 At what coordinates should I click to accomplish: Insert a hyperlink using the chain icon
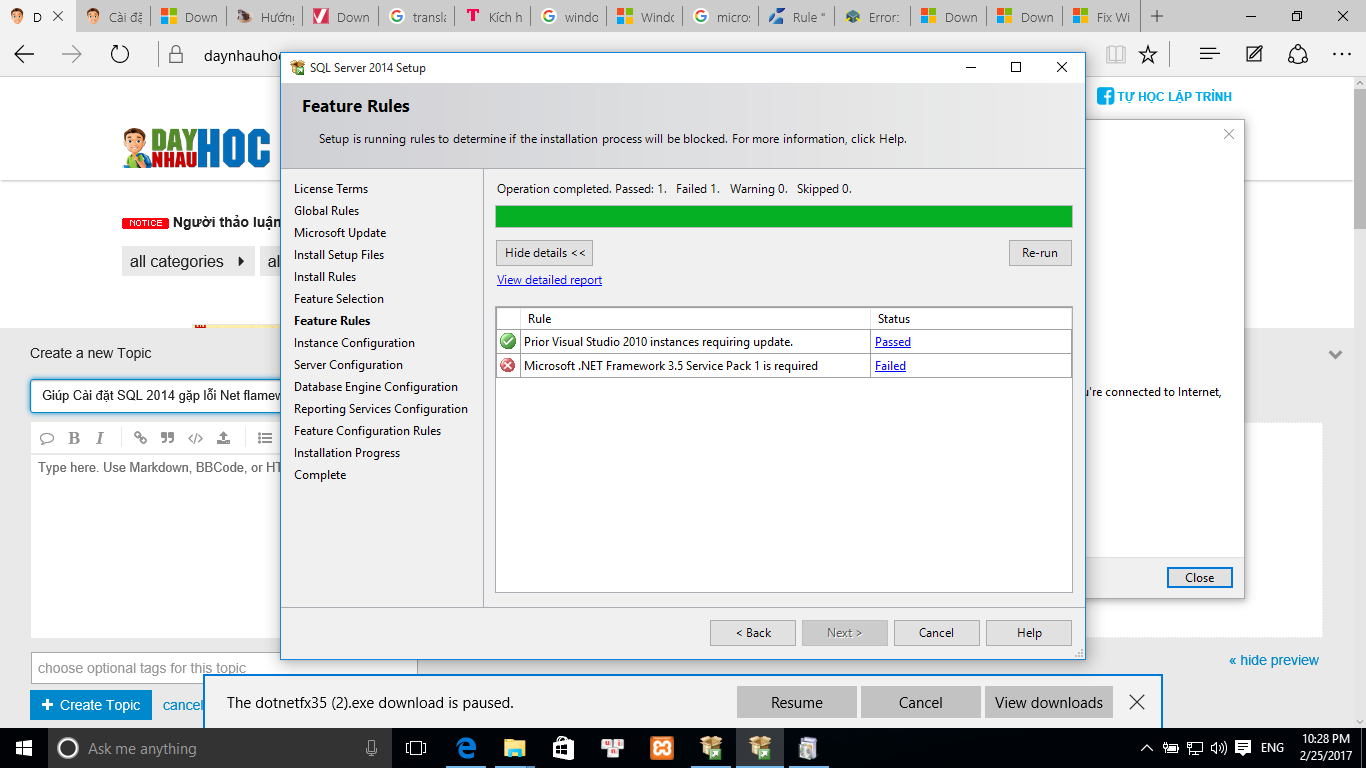(x=140, y=438)
